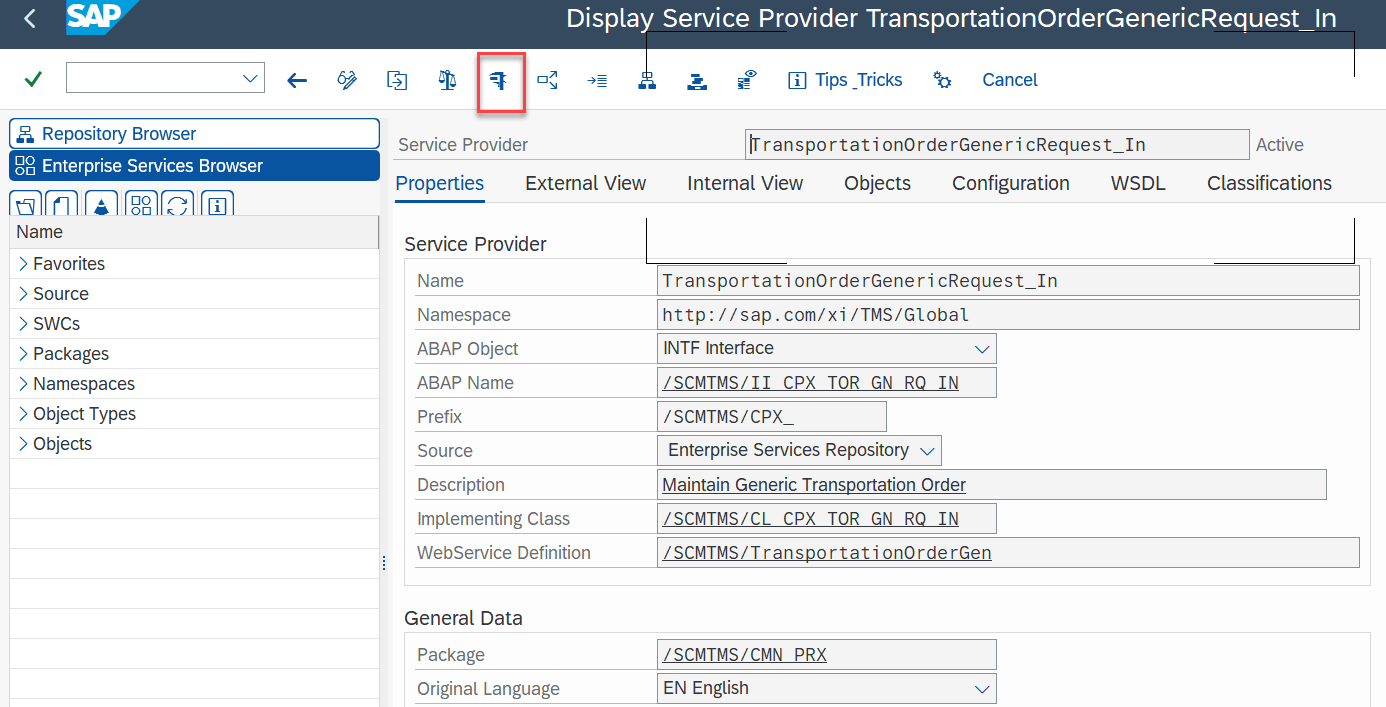Expand the Favorites tree node
This screenshot has height=707, width=1386.
24,264
